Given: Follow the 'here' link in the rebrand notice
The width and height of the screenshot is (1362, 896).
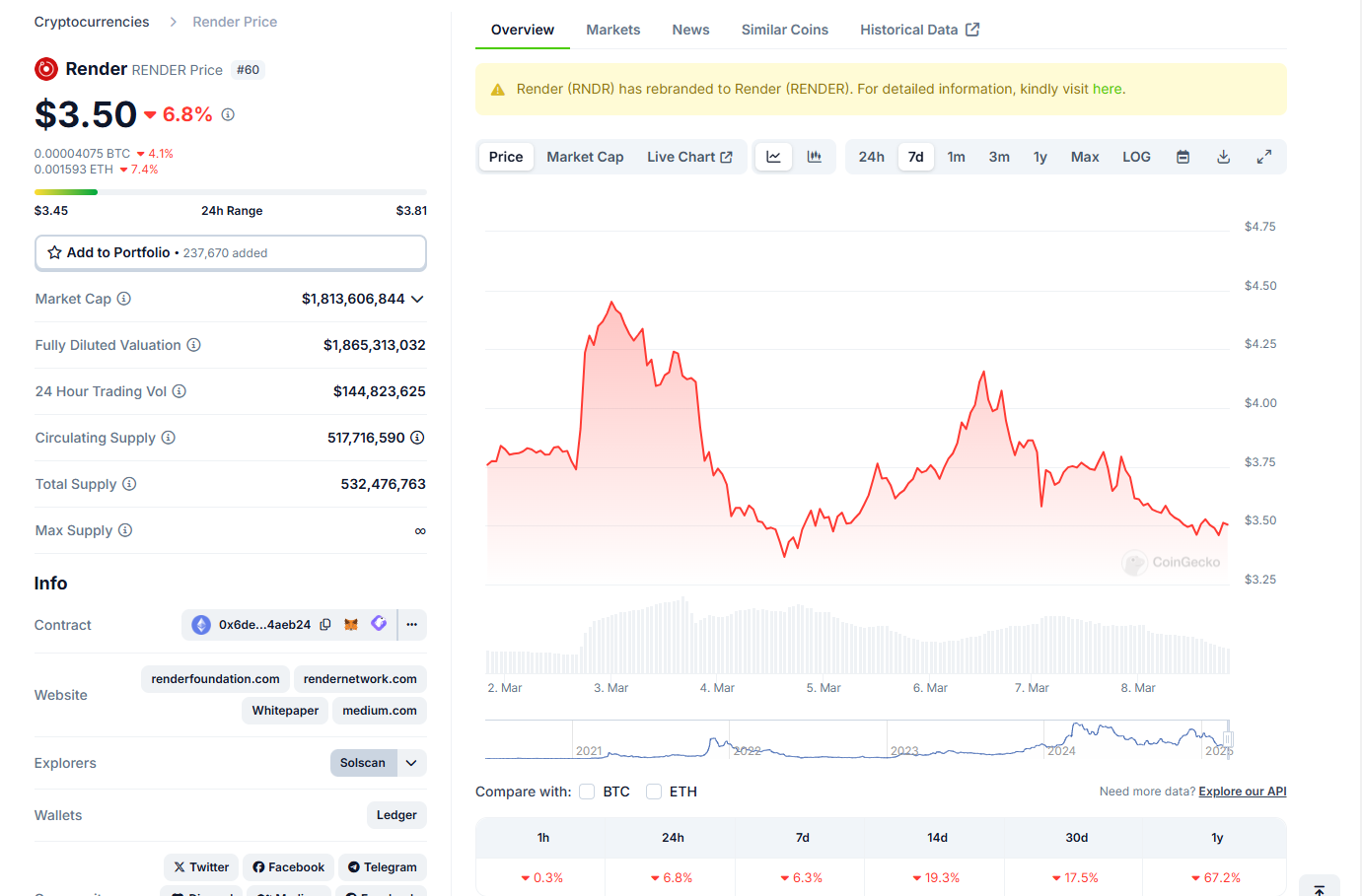Looking at the screenshot, I should point(1107,89).
